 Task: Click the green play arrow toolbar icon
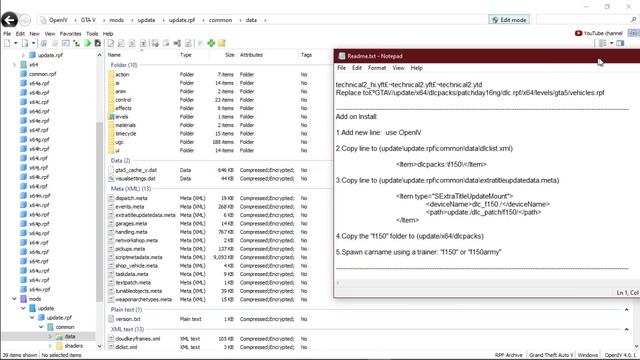tap(88, 43)
